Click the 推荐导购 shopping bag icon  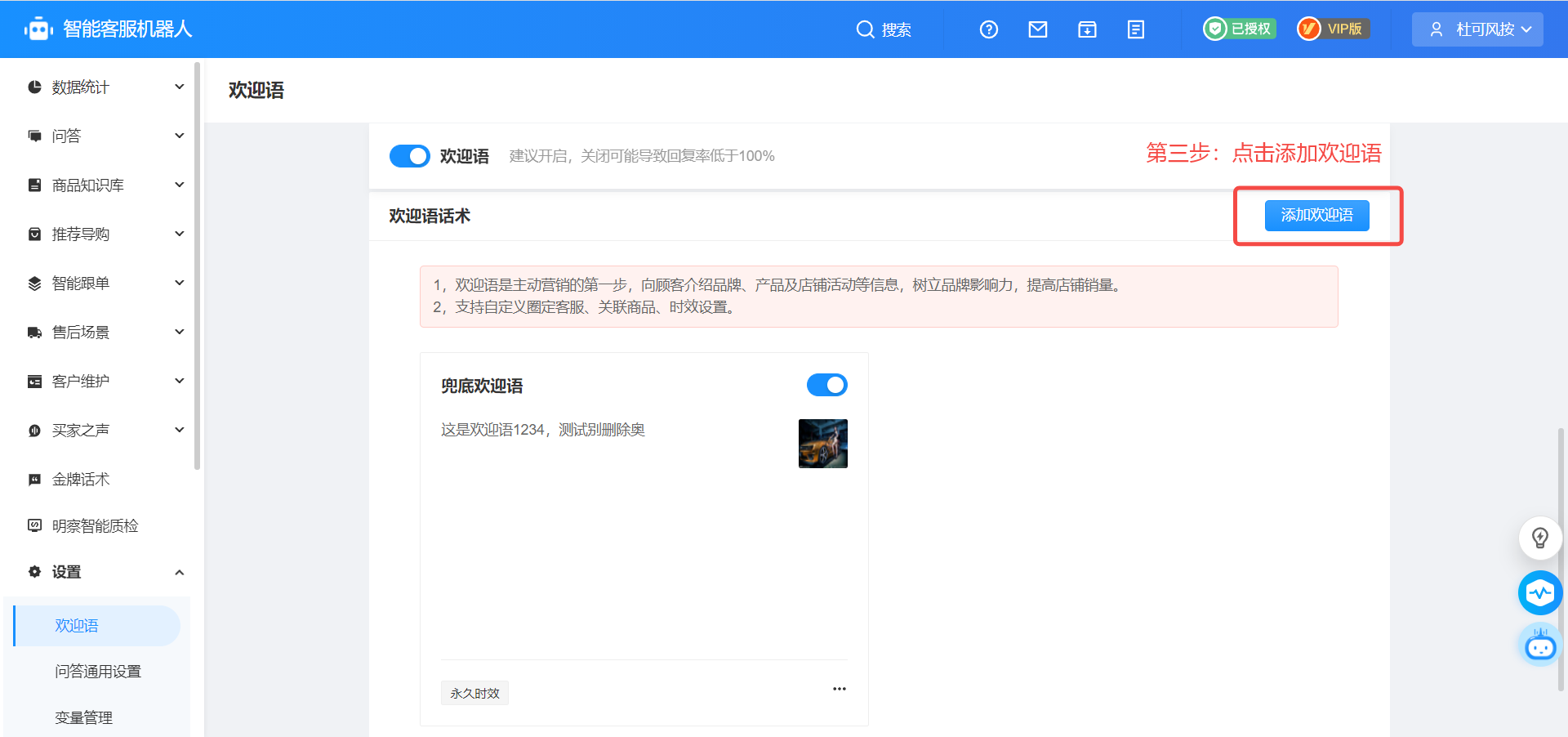(34, 234)
